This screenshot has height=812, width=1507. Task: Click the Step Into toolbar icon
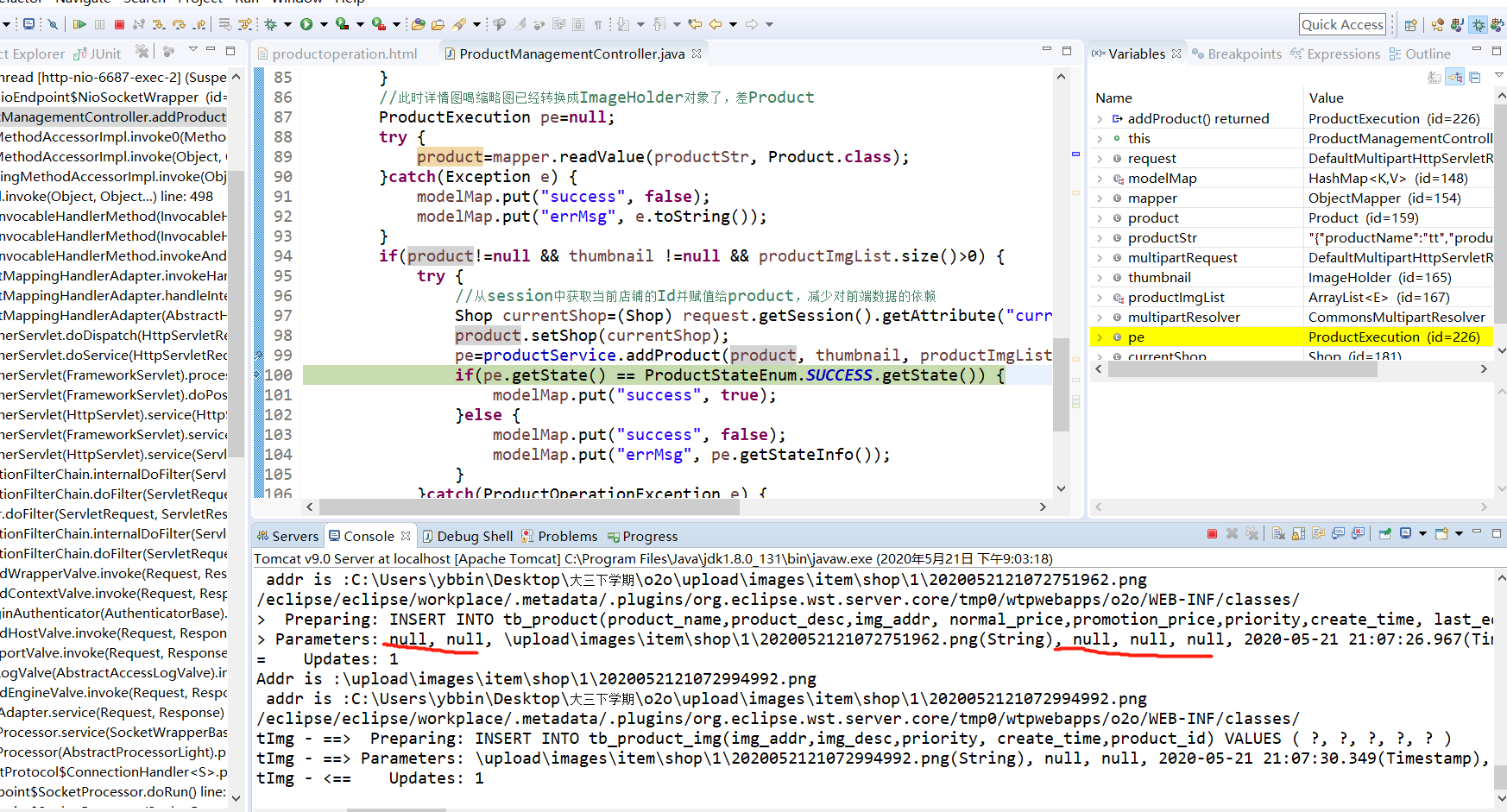click(x=159, y=24)
